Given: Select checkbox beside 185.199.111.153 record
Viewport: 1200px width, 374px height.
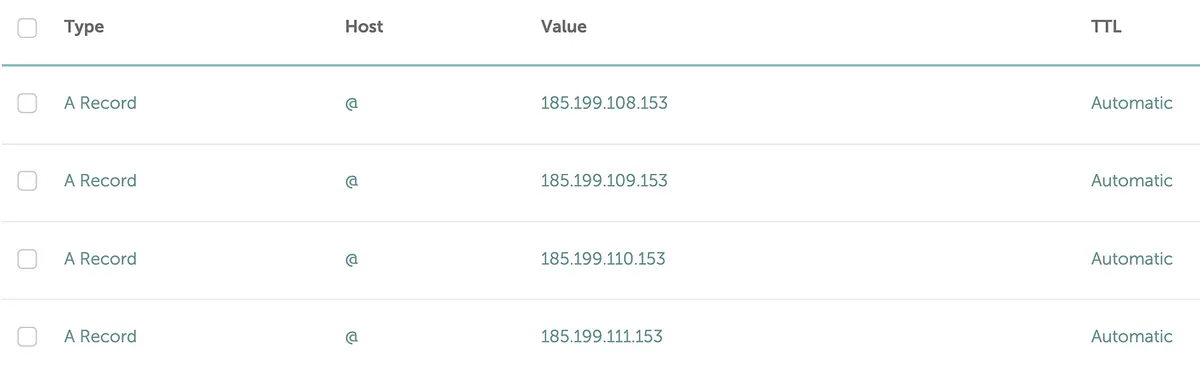Looking at the screenshot, I should pyautogui.click(x=27, y=337).
